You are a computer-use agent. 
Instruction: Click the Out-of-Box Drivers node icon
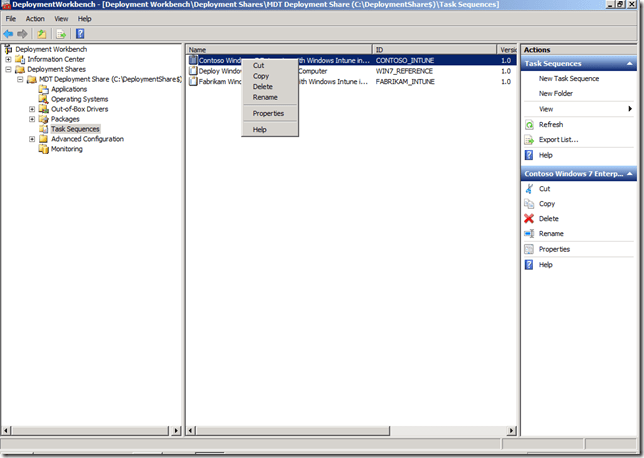(x=44, y=109)
